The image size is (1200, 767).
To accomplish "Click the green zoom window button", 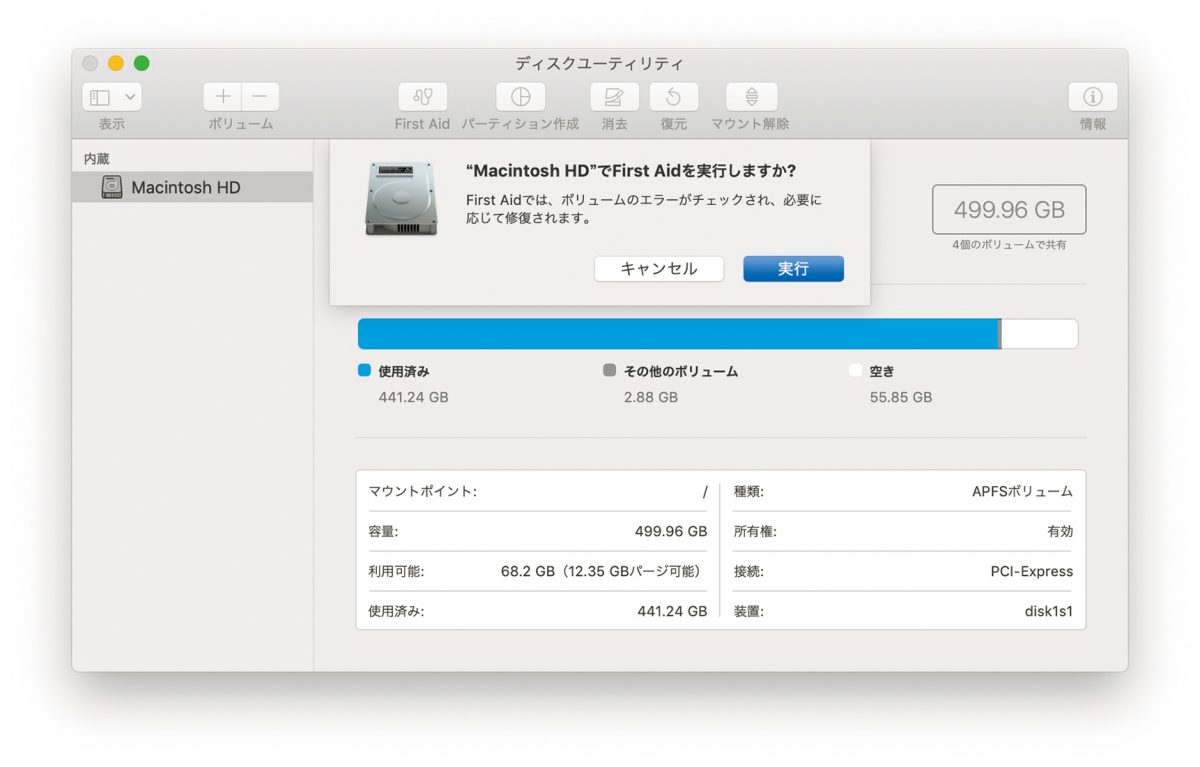I will tap(142, 63).
